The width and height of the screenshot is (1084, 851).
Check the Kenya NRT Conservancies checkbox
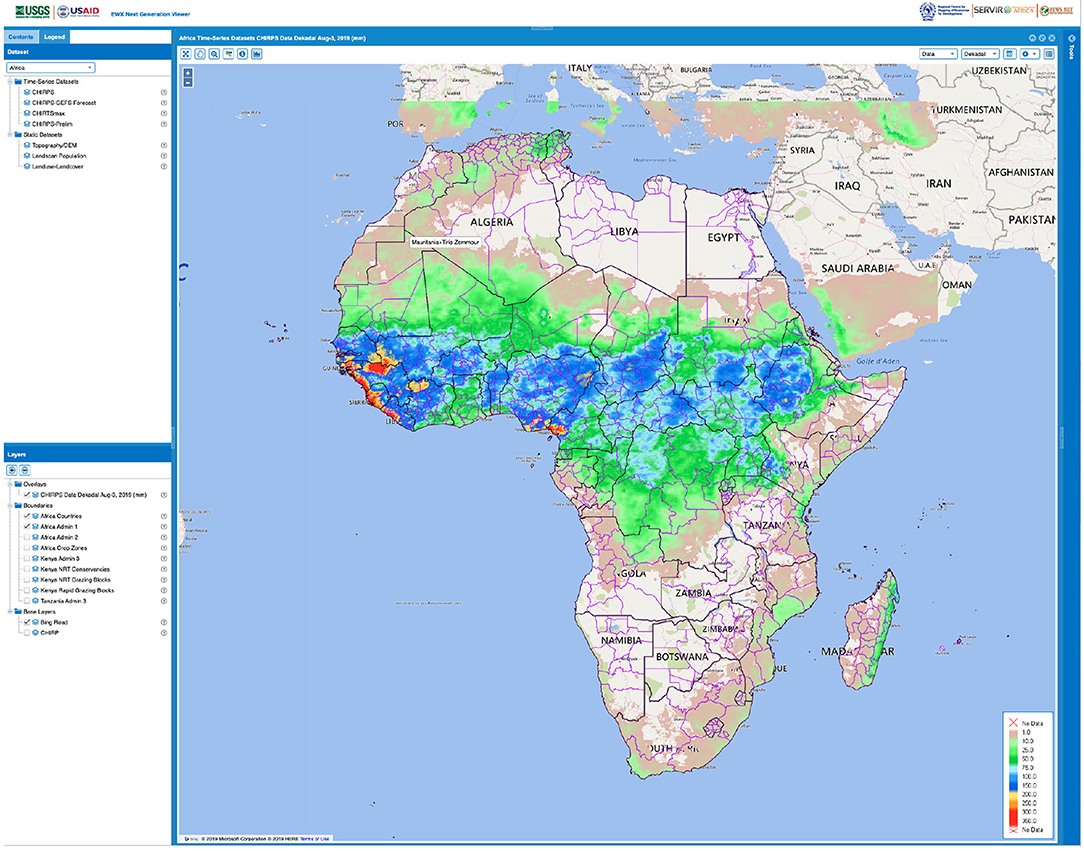pyautogui.click(x=28, y=569)
